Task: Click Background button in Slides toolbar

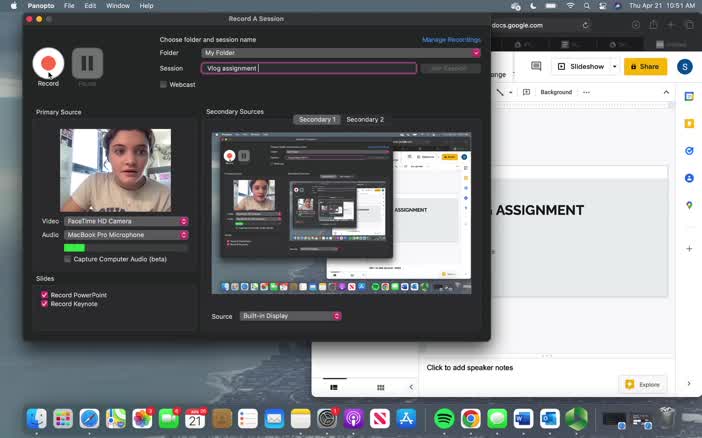Action: [x=556, y=92]
